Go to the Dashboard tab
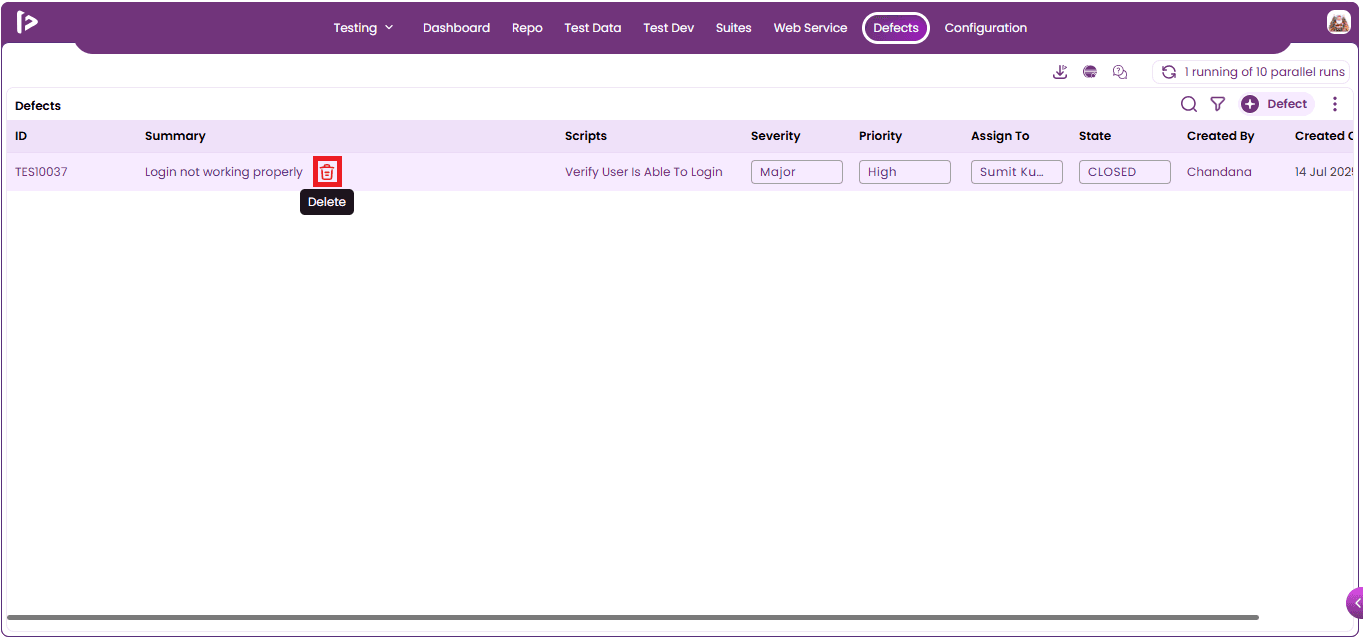1363x638 pixels. tap(456, 28)
